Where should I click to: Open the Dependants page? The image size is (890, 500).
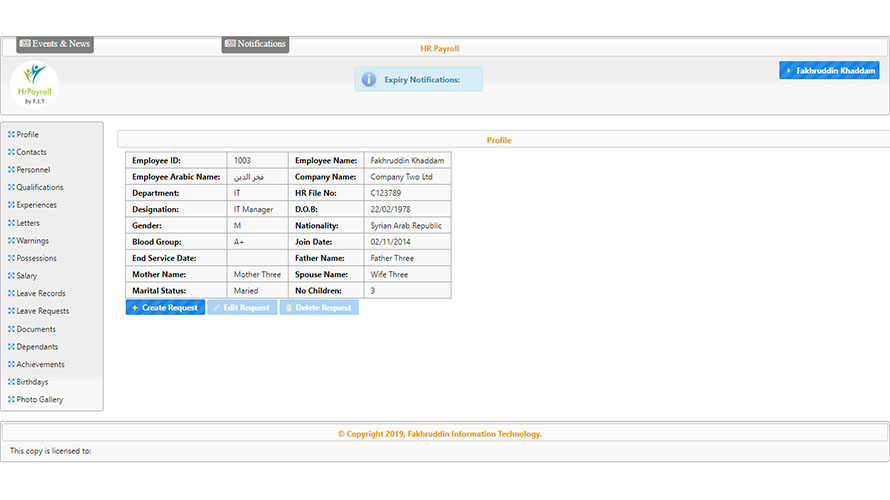click(37, 347)
